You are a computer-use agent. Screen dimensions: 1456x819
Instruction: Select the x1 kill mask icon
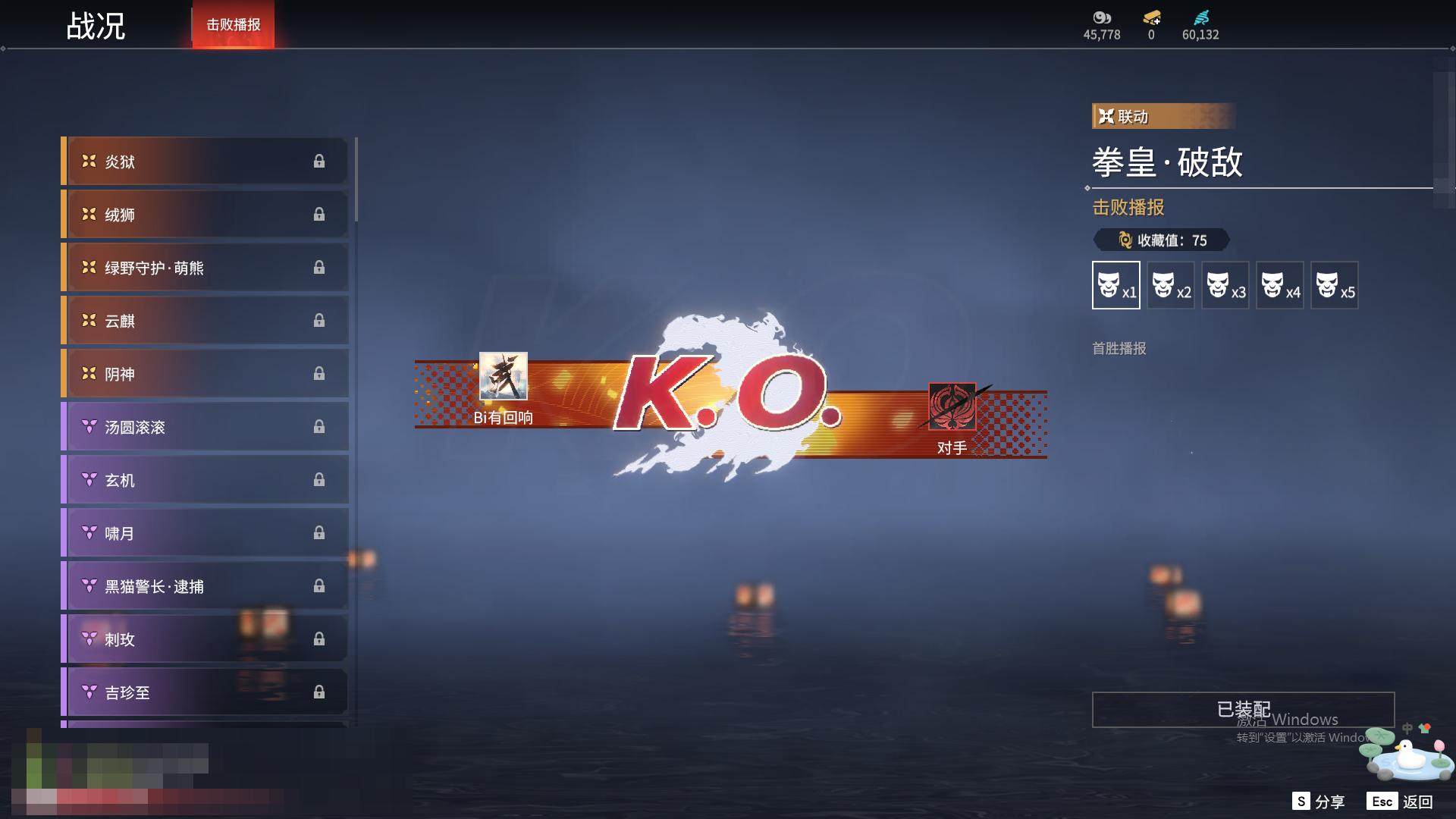[x=1116, y=285]
